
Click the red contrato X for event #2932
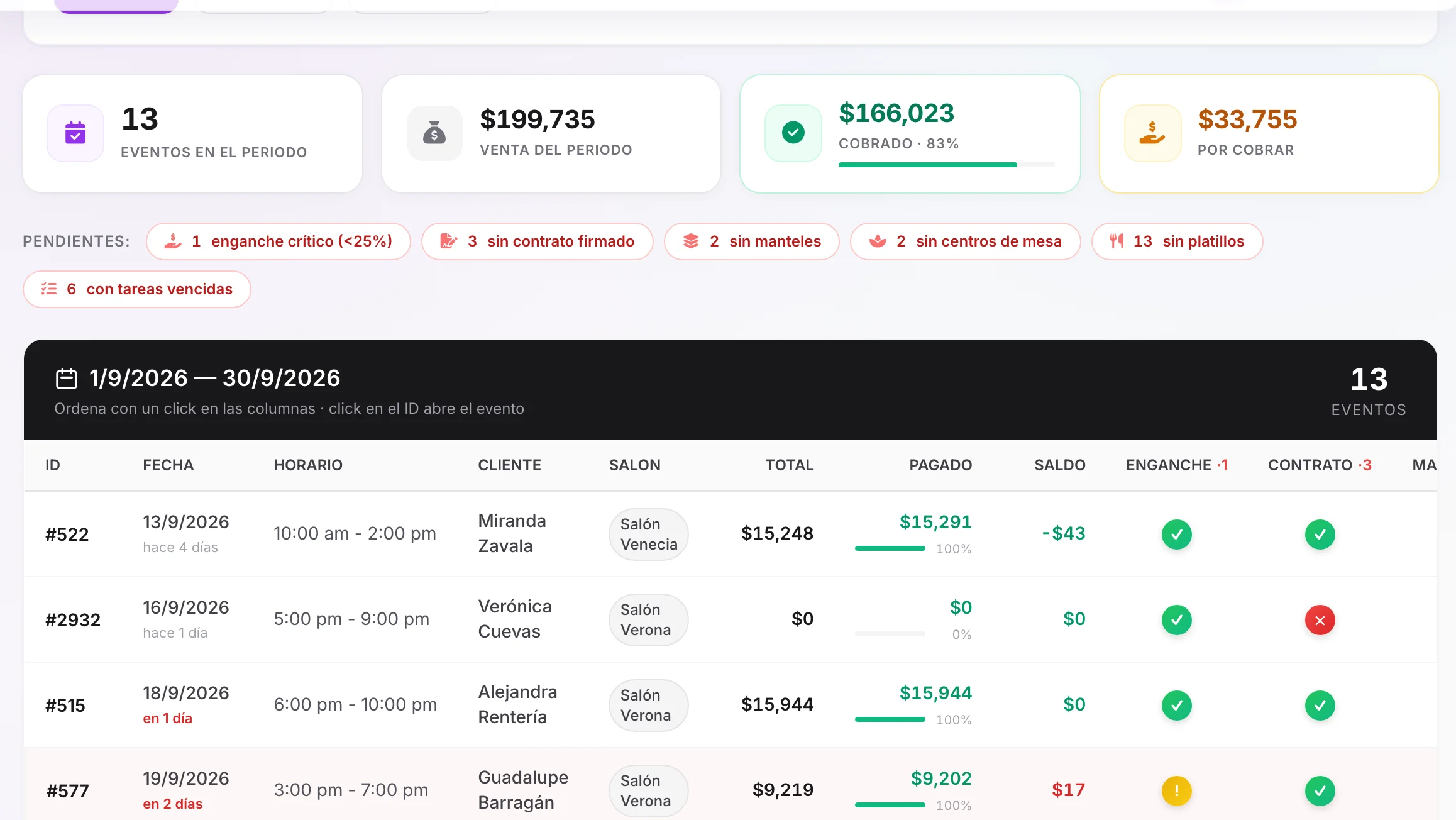click(1320, 620)
